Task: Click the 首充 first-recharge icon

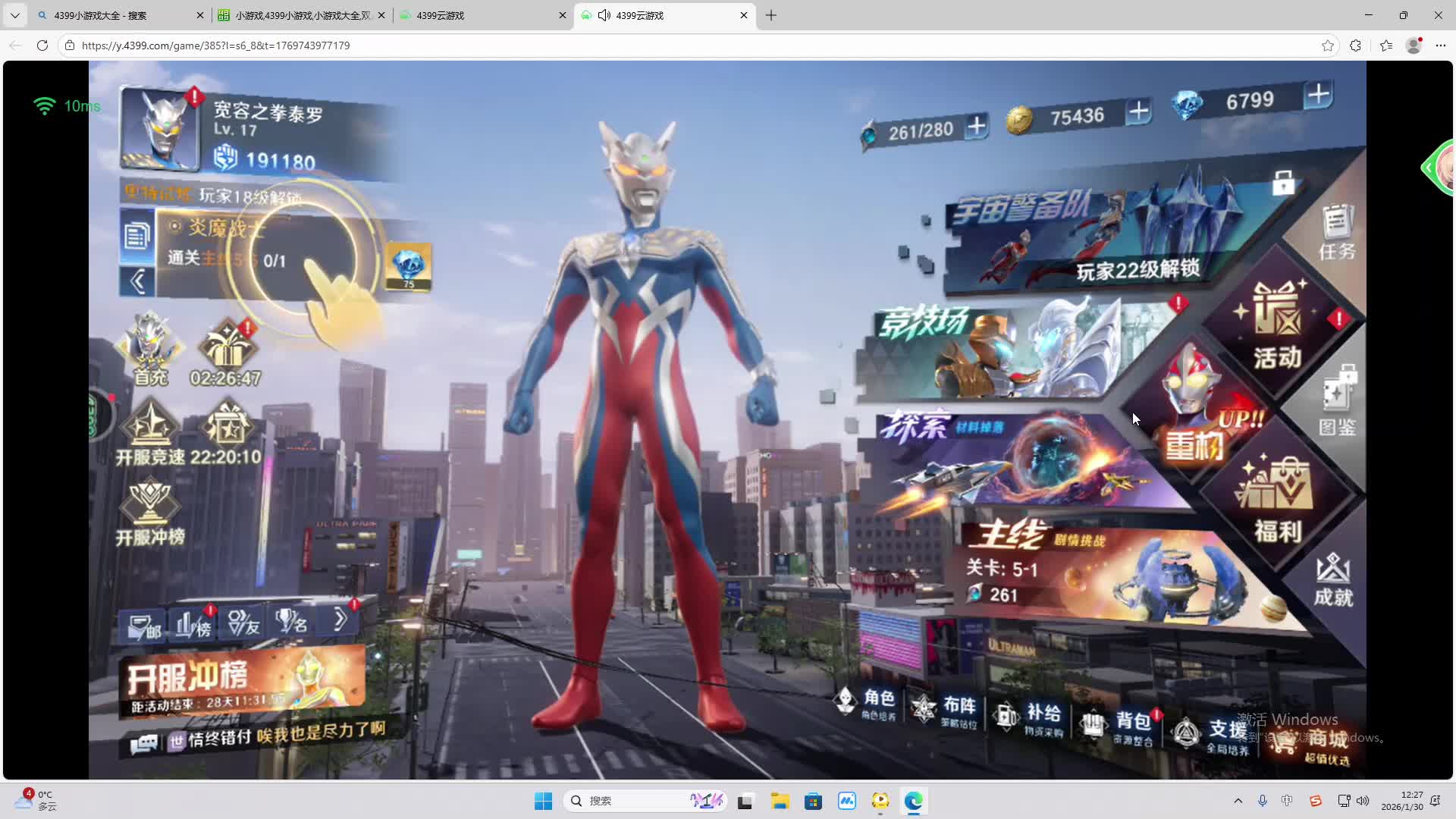Action: pos(150,350)
